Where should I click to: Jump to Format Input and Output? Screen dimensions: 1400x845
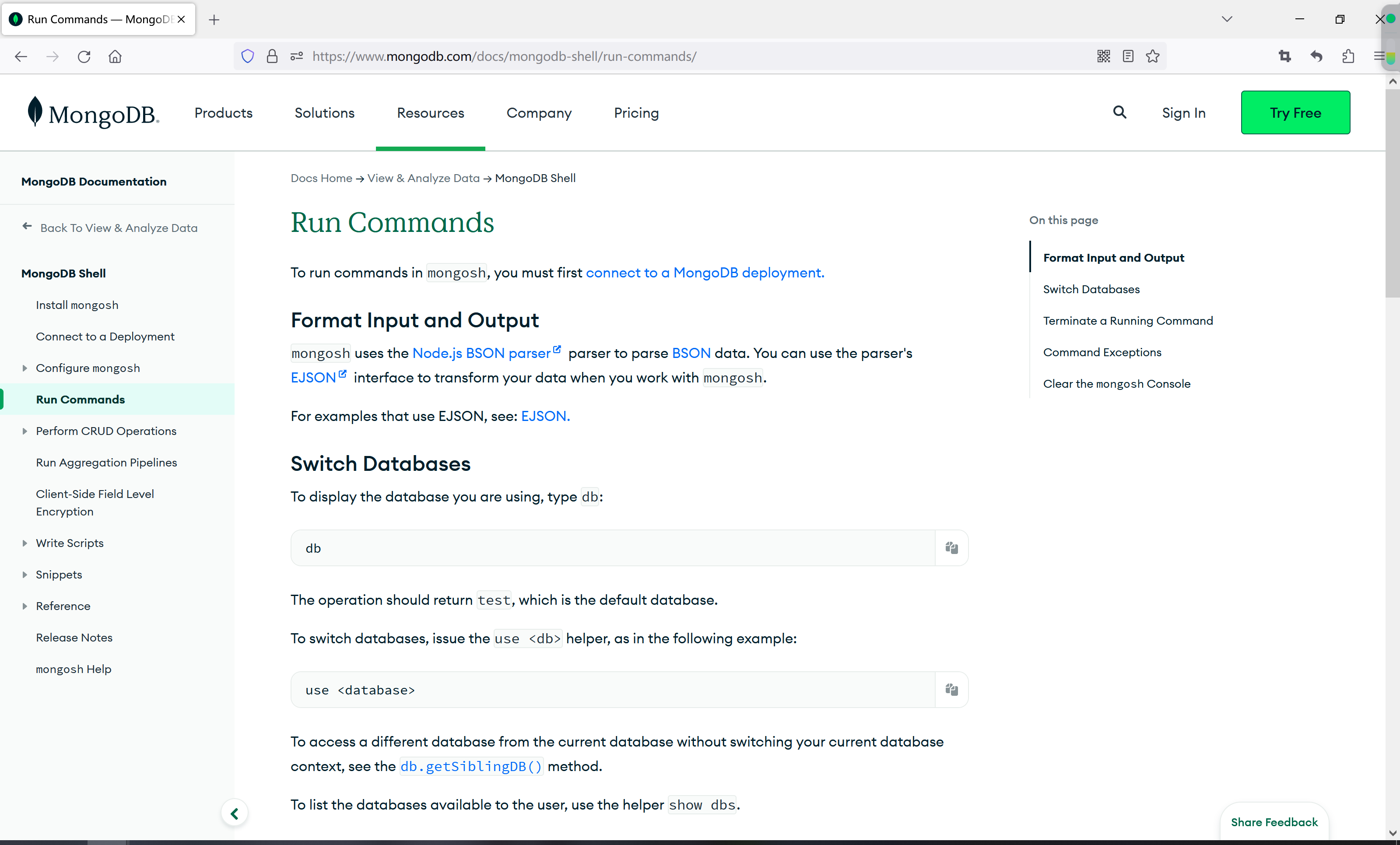click(x=1113, y=258)
